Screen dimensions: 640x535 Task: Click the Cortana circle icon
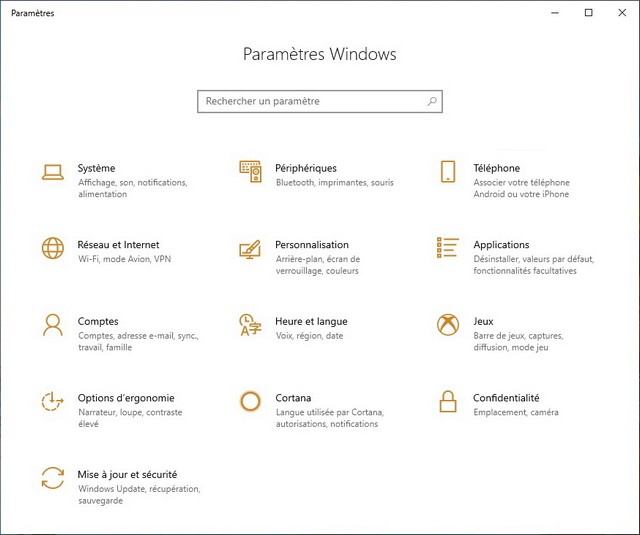click(x=250, y=401)
